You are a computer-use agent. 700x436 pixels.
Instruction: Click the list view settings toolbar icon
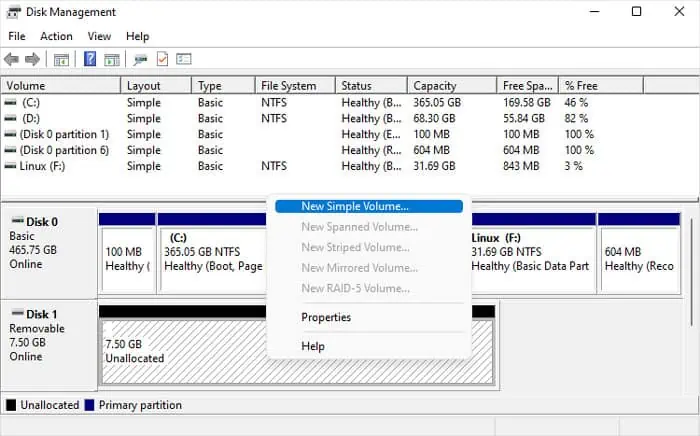[183, 59]
